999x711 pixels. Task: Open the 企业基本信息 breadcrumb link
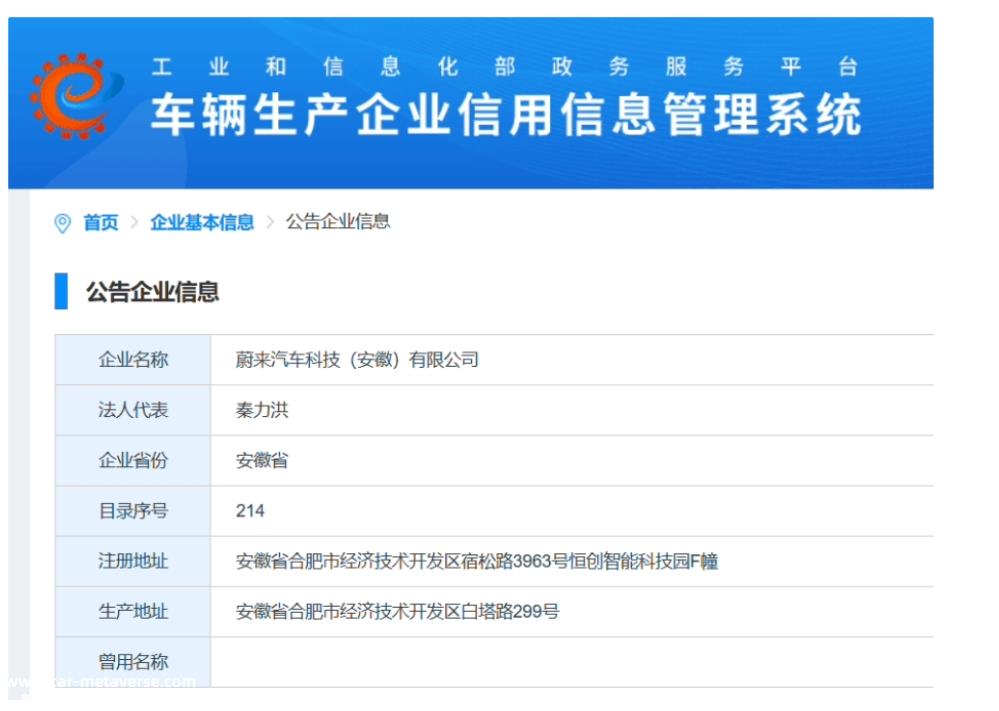point(202,222)
